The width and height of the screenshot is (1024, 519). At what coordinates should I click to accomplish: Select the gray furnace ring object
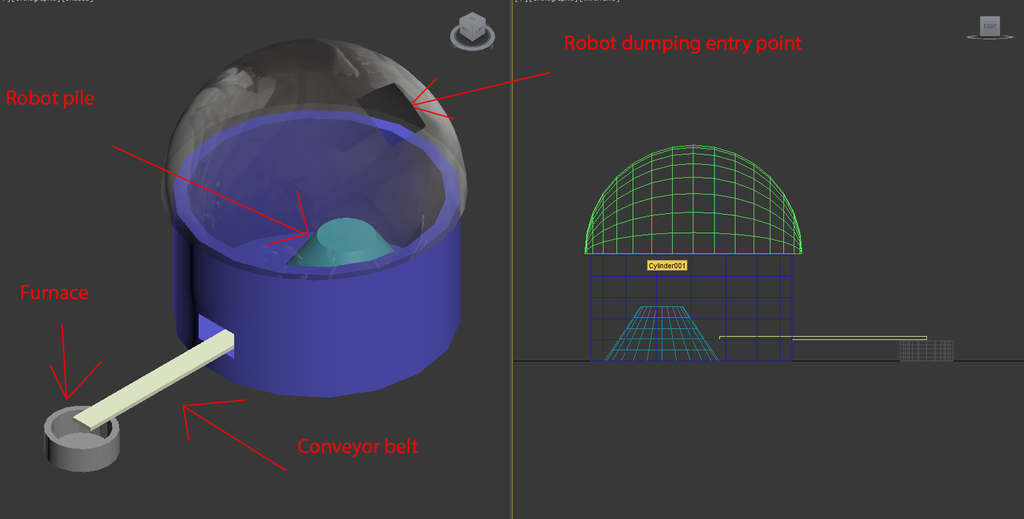[x=80, y=446]
